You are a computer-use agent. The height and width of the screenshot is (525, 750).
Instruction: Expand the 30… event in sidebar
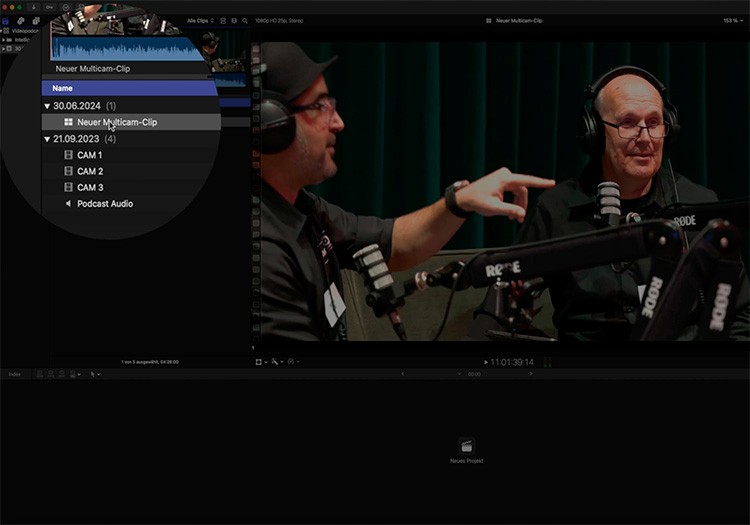coord(3,49)
